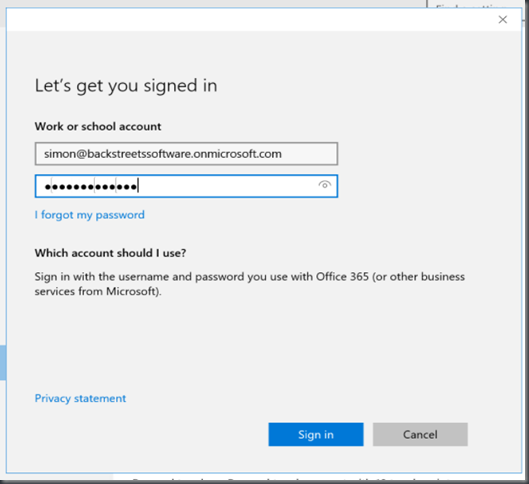
Task: Click the Work or school account label
Action: (x=98, y=126)
